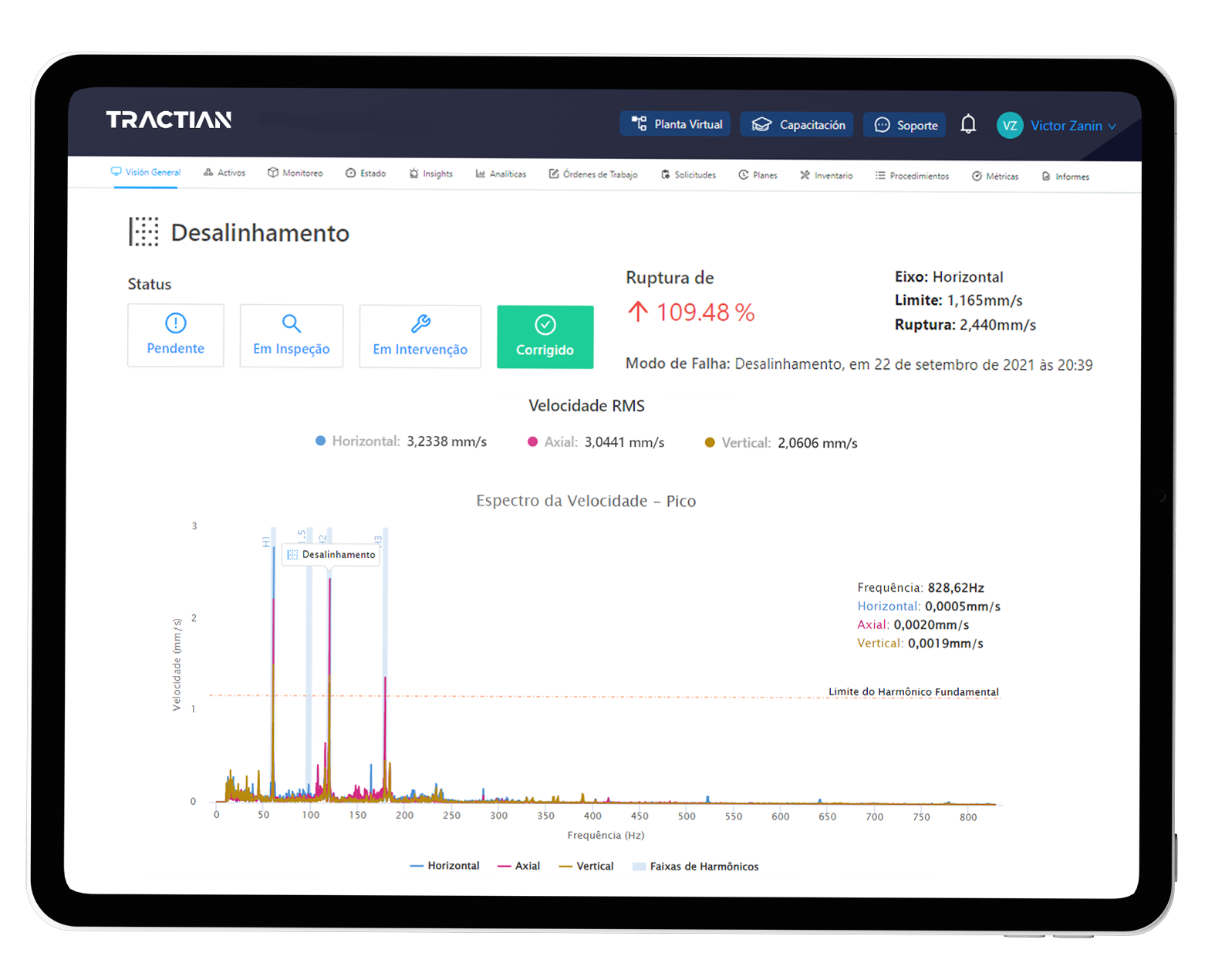The width and height of the screenshot is (1215, 980).
Task: Click the Horizontal 3,2338 mm/s value
Action: tap(447, 441)
